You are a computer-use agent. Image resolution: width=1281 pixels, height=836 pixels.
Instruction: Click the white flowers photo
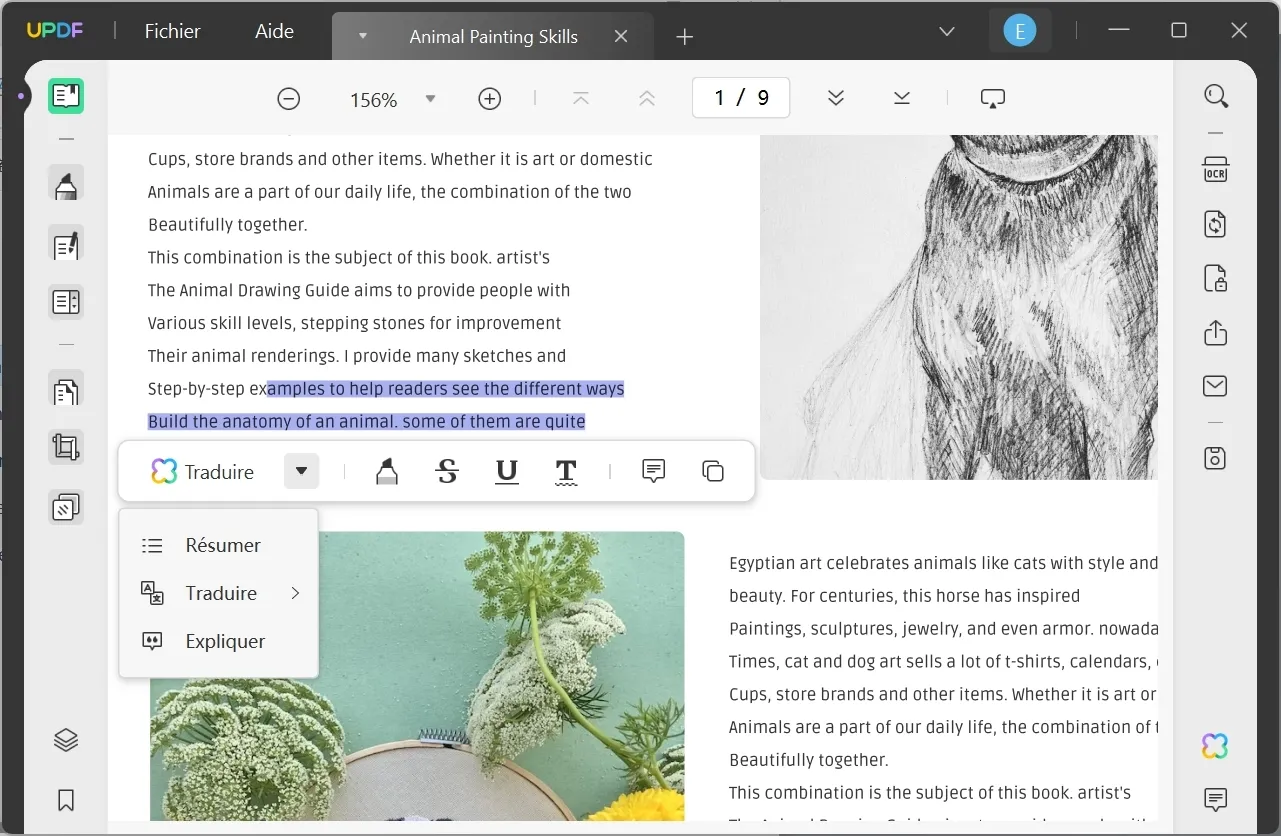(x=417, y=676)
